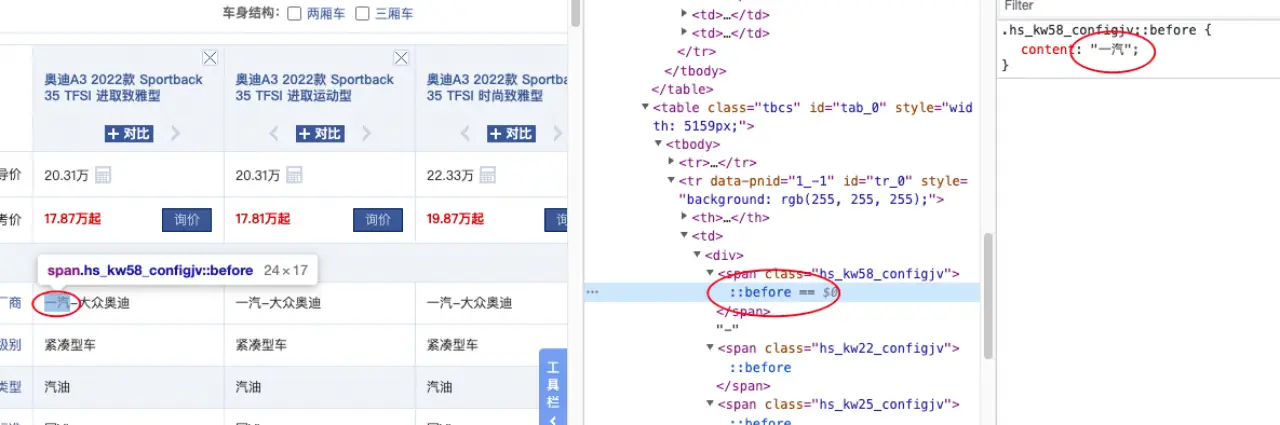Collapse the table class="tbcs" node
Screen dimensions: 1280x425
coord(645,107)
